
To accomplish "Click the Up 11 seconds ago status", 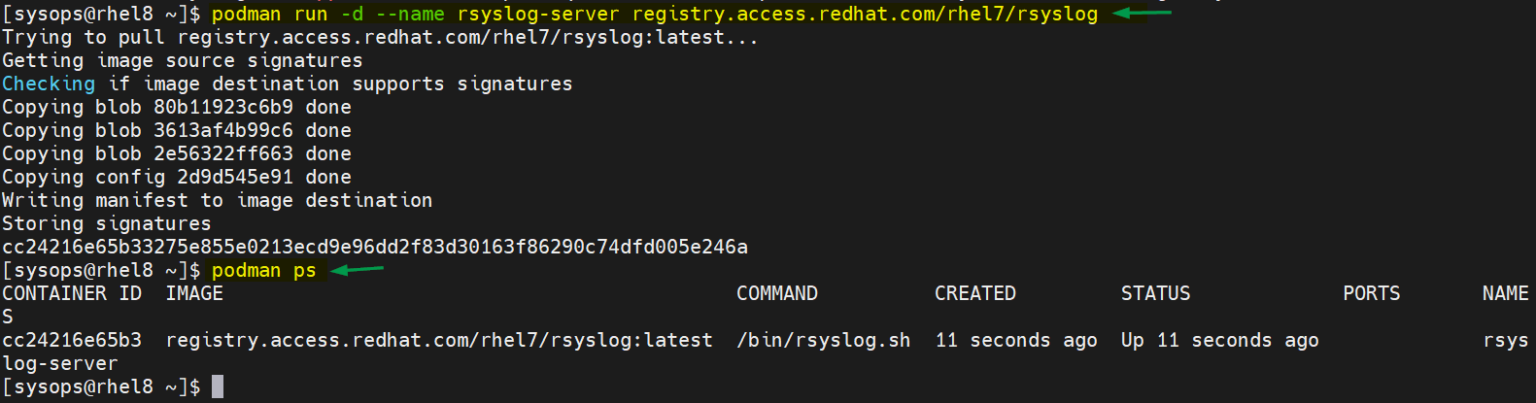I will click(1220, 340).
